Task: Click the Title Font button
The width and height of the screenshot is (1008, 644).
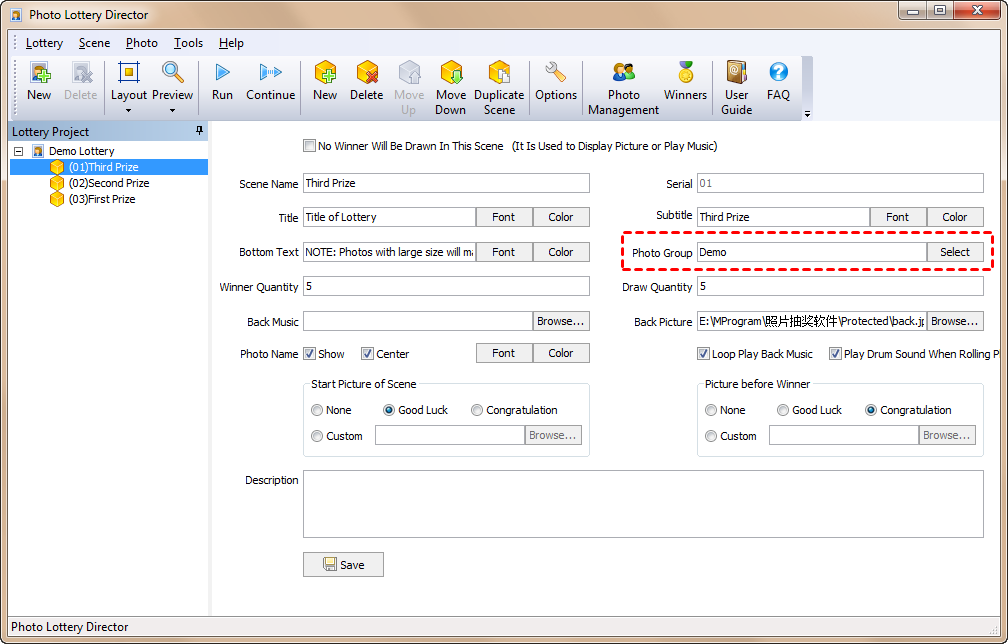Action: (x=504, y=217)
